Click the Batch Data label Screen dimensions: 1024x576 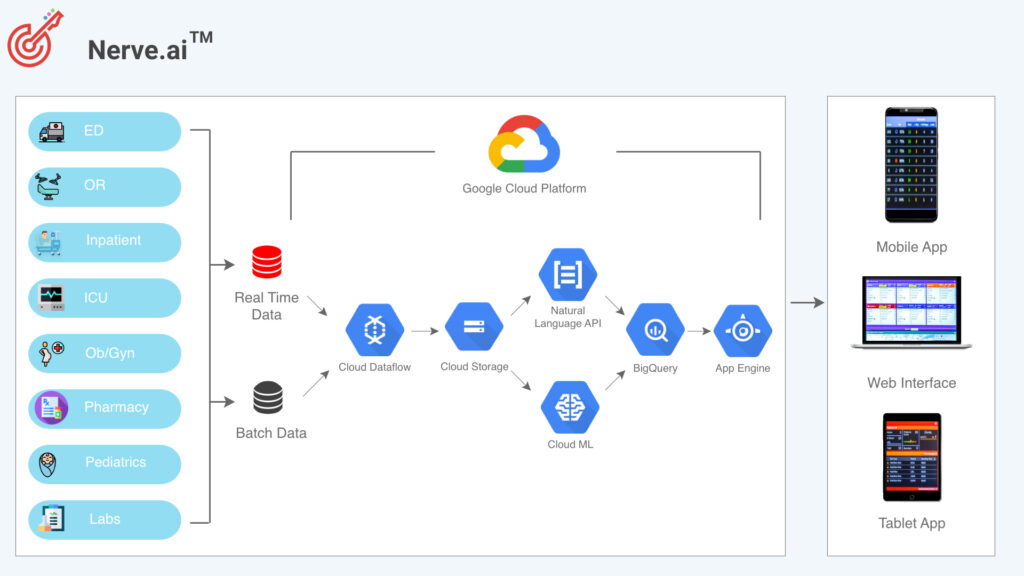(271, 433)
